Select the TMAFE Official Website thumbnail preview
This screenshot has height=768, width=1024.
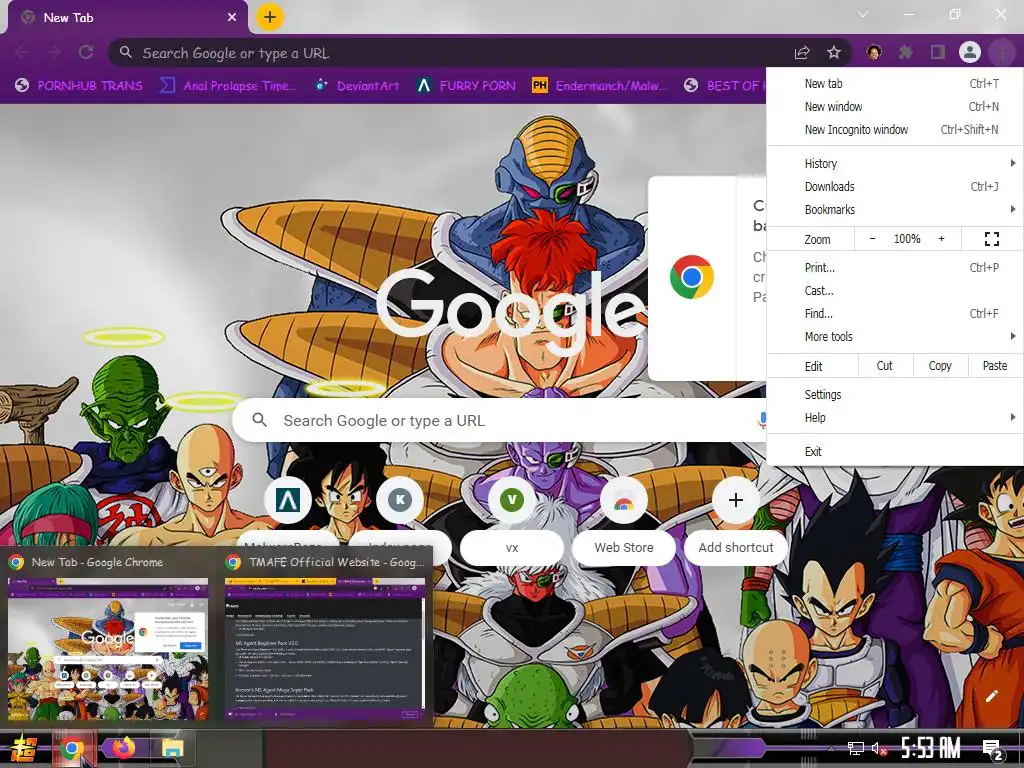(325, 648)
